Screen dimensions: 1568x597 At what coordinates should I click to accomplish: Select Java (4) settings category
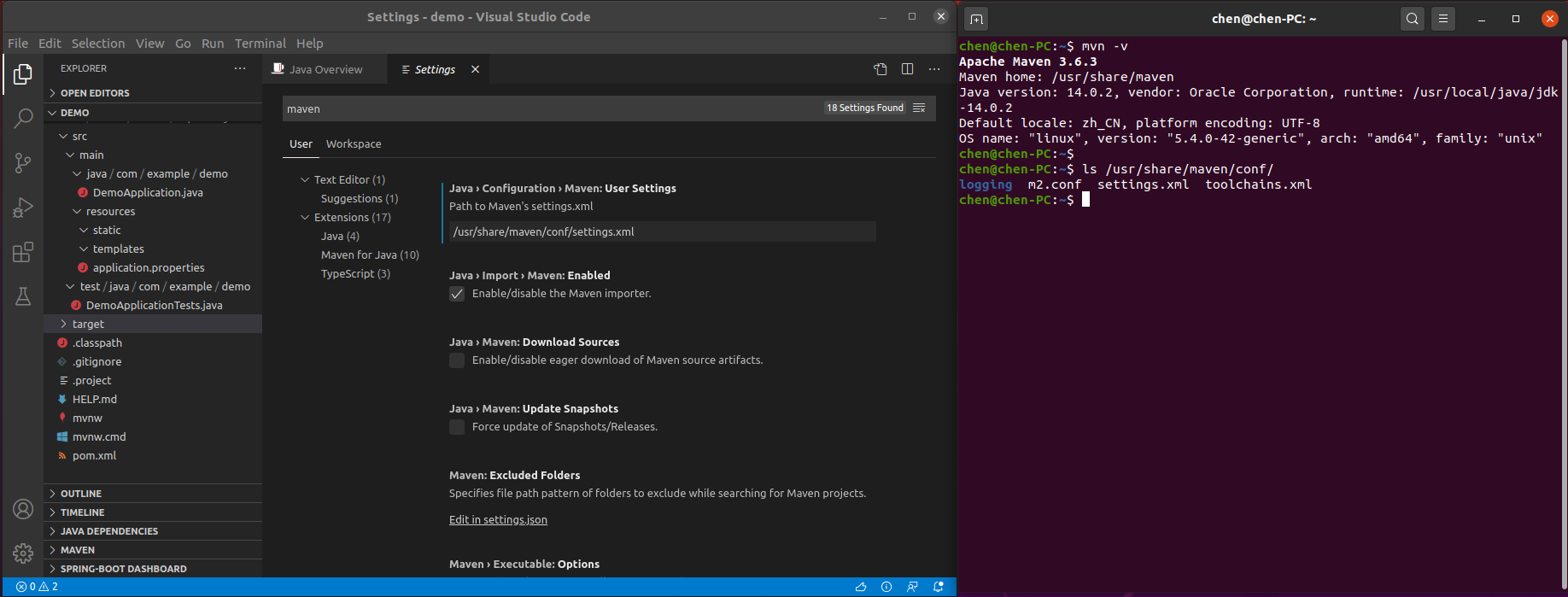pyautogui.click(x=340, y=236)
